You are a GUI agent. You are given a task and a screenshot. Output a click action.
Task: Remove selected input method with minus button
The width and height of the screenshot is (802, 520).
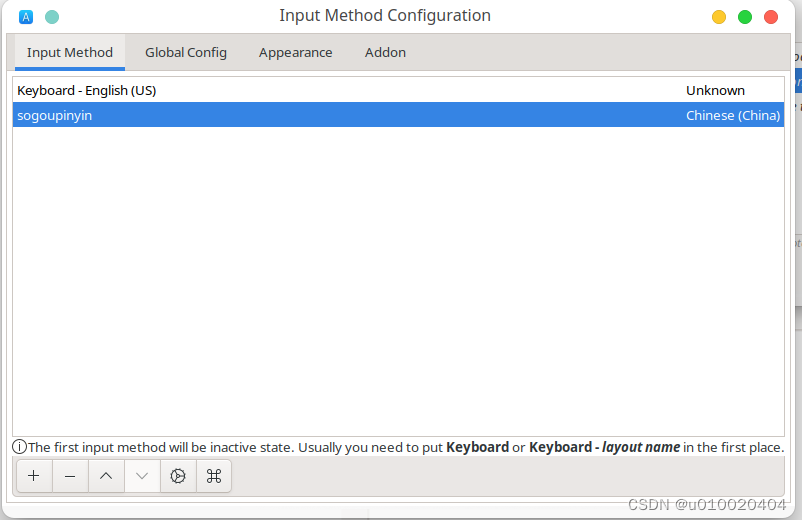tap(70, 476)
